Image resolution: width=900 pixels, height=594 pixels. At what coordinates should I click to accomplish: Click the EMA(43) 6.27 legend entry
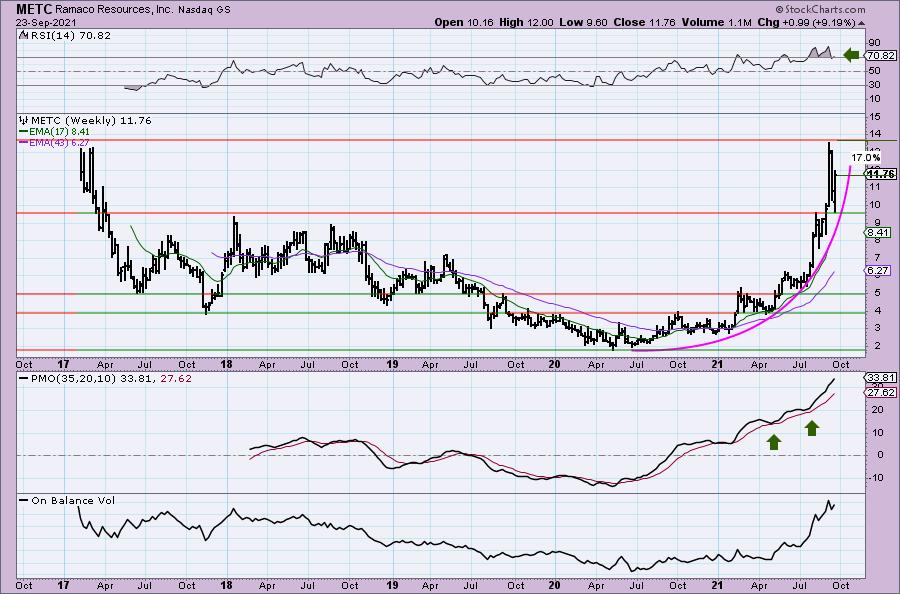[55, 142]
